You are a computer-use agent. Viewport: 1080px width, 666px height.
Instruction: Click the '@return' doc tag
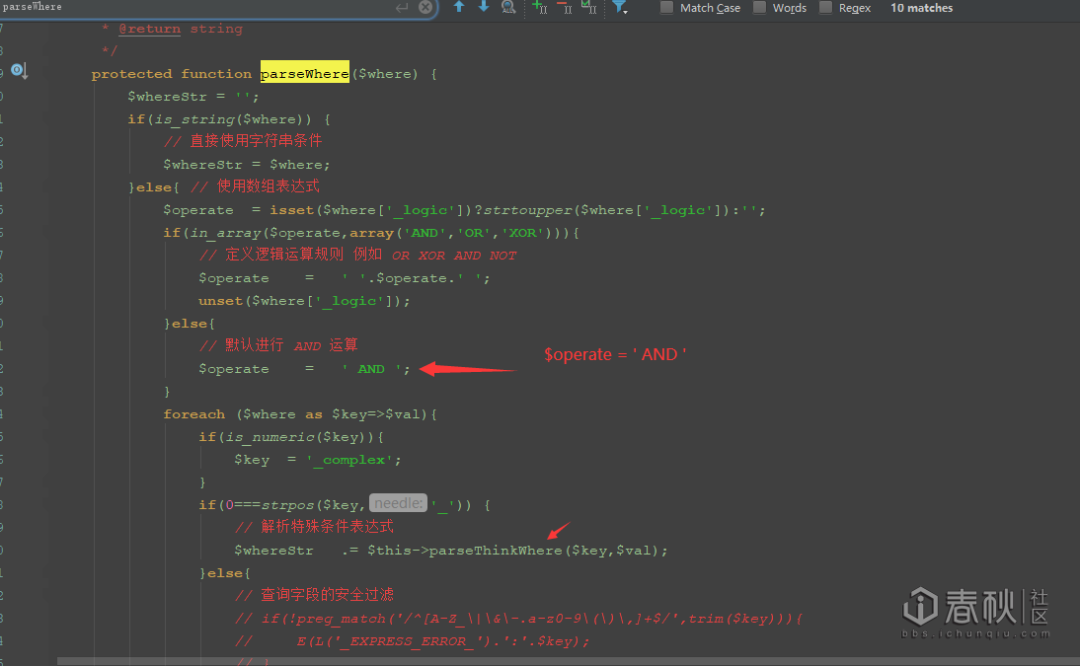pyautogui.click(x=149, y=29)
